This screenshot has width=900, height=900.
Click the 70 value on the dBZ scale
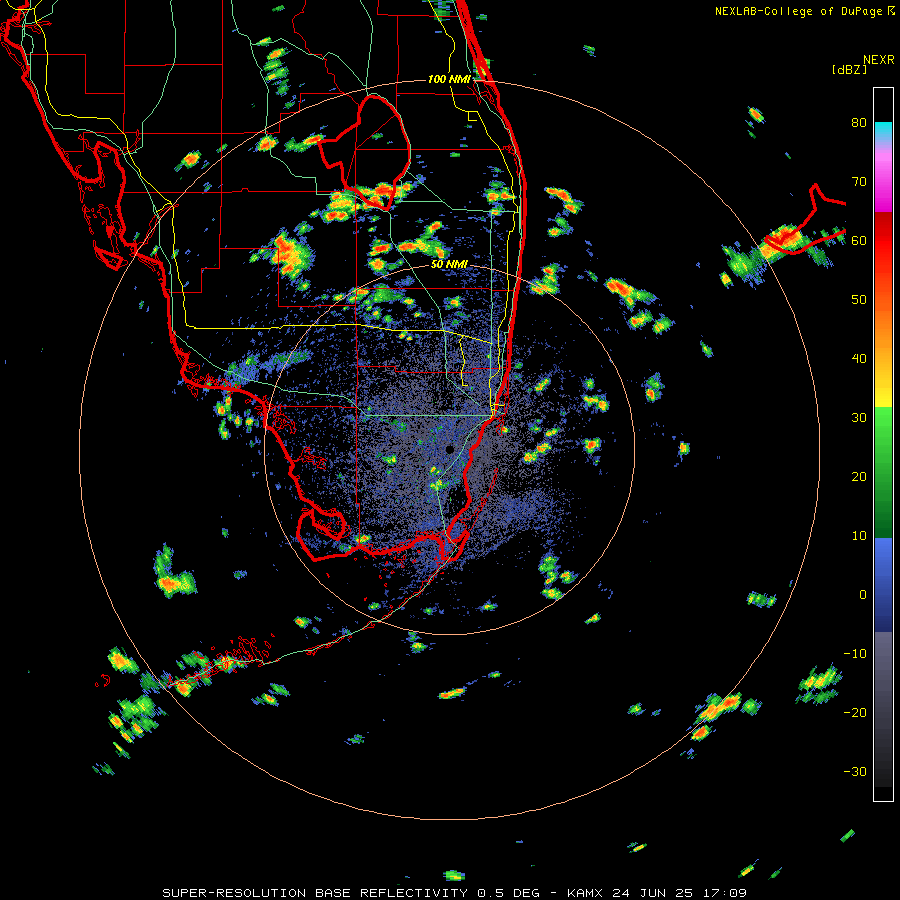tap(859, 182)
